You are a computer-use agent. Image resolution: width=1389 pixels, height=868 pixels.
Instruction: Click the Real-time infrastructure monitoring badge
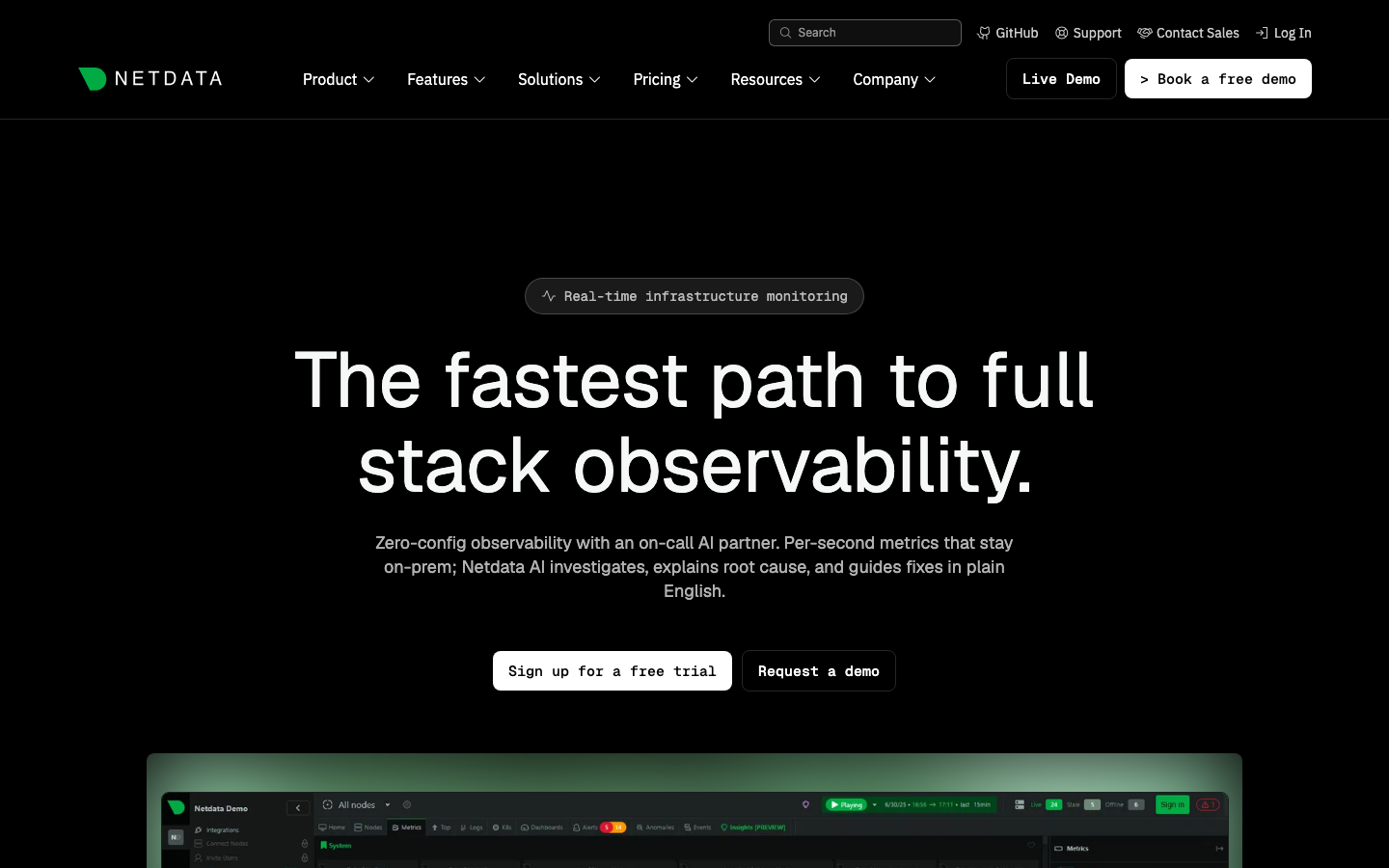pos(694,296)
